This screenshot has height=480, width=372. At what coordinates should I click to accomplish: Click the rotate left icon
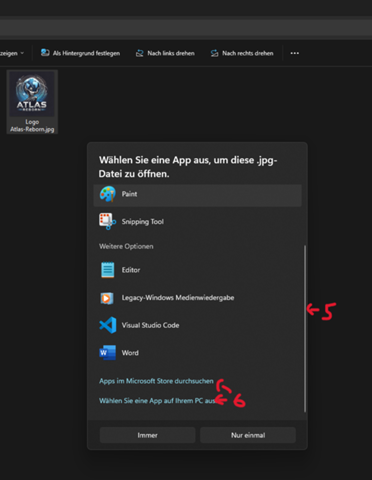click(140, 53)
